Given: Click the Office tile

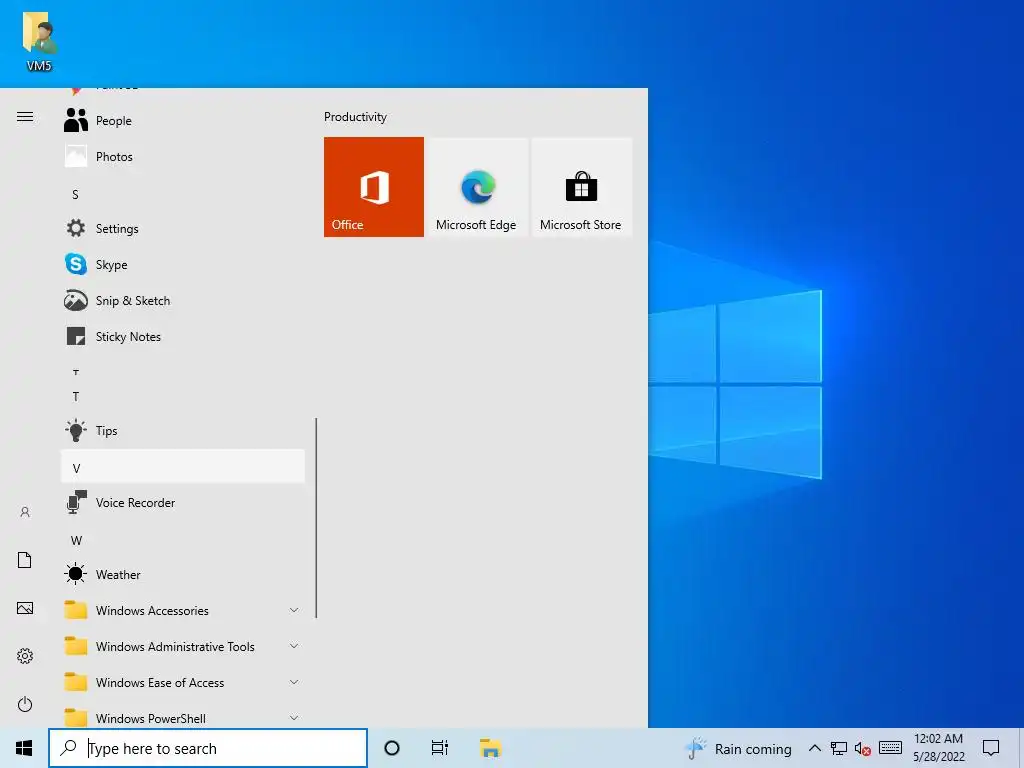Looking at the screenshot, I should (x=374, y=187).
